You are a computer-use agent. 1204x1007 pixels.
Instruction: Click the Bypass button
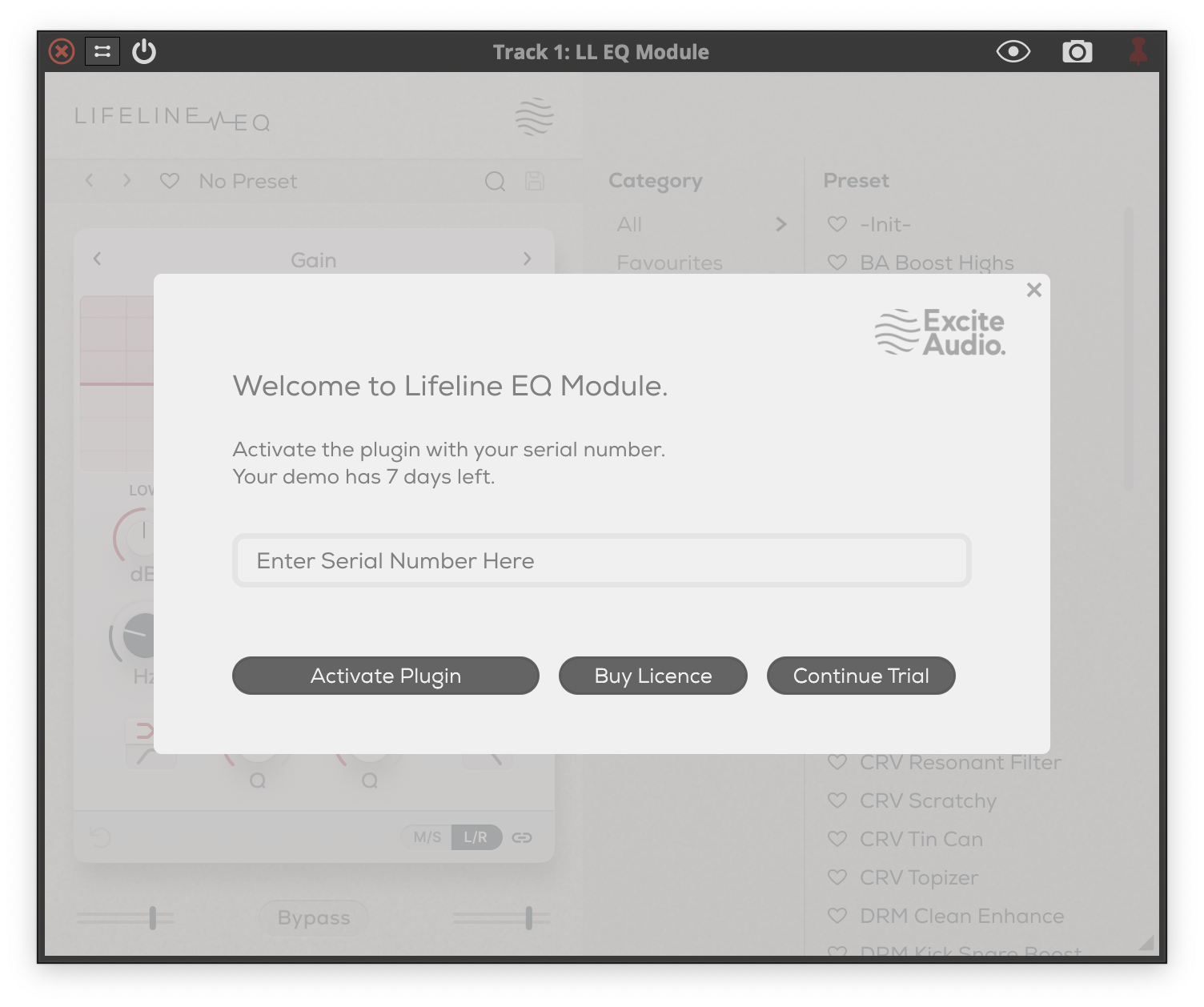pos(314,917)
